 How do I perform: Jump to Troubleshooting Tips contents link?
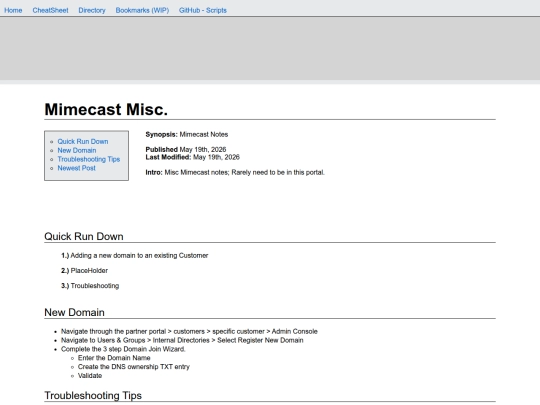(89, 159)
